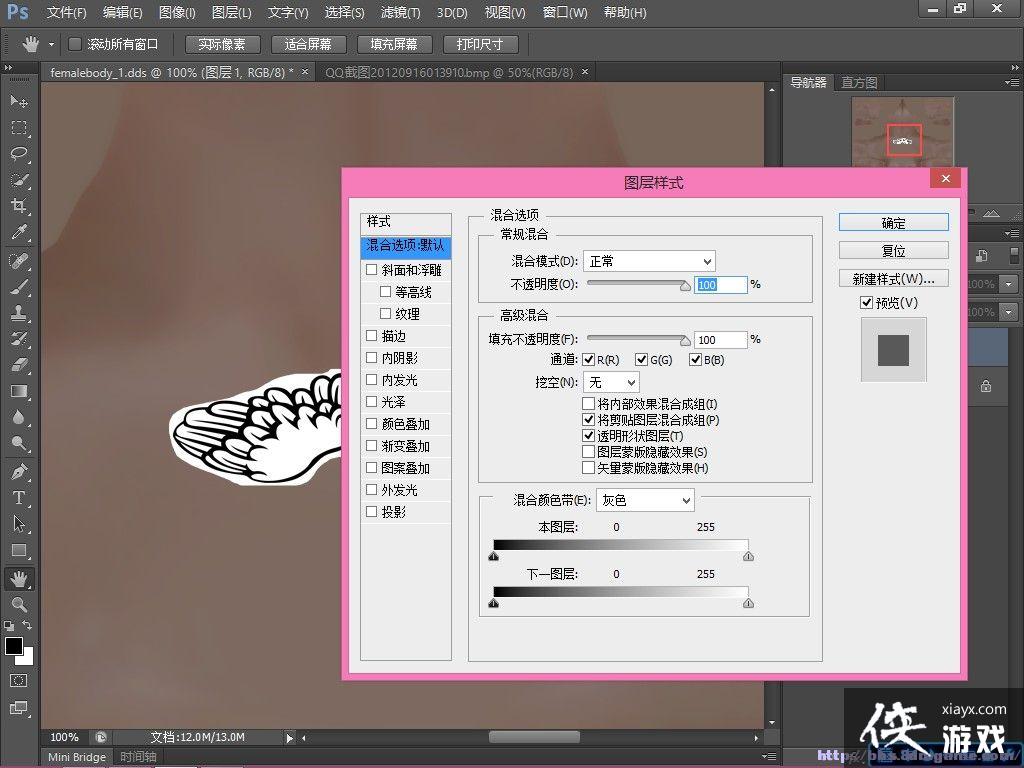Enable the 斜面和浮雕 style checkbox
Image resolution: width=1024 pixels, height=768 pixels.
click(x=372, y=270)
